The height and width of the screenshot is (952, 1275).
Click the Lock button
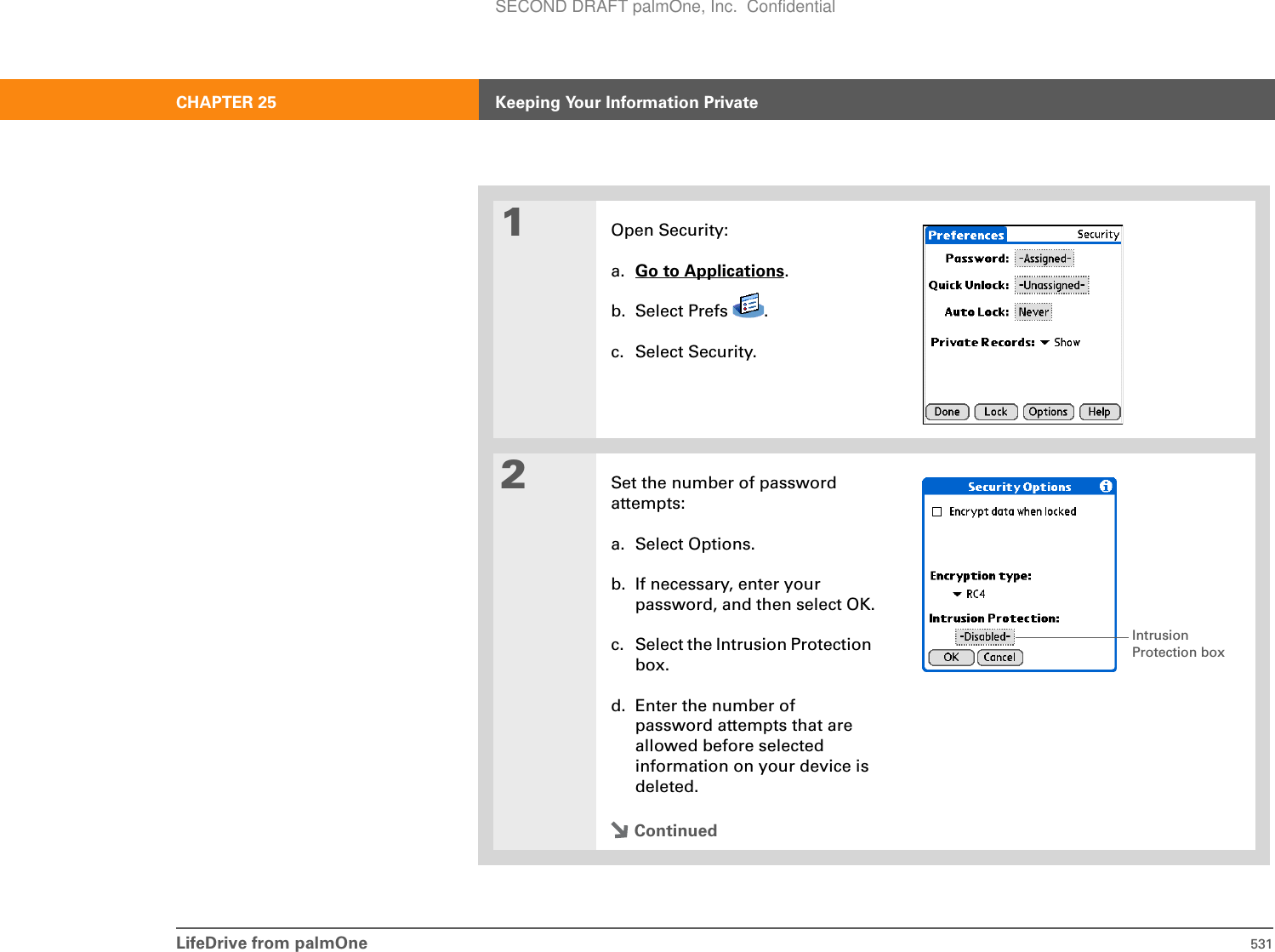pos(995,412)
